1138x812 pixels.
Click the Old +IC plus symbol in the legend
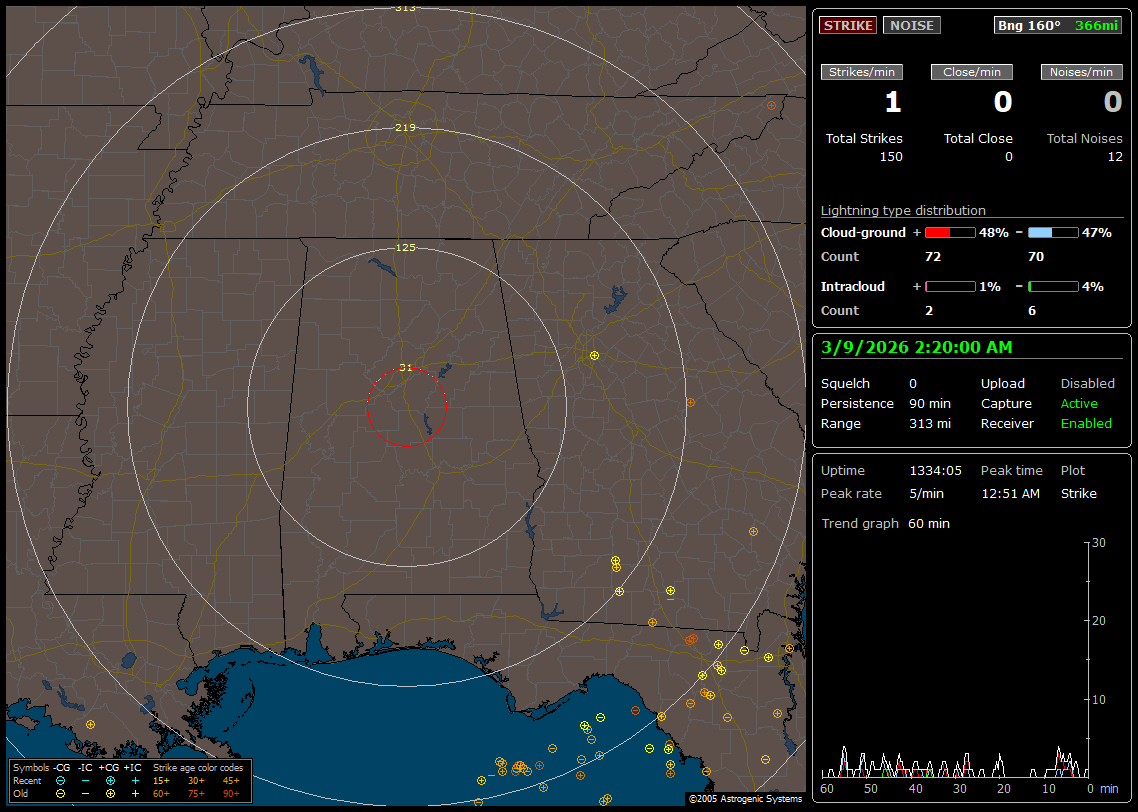pos(135,793)
